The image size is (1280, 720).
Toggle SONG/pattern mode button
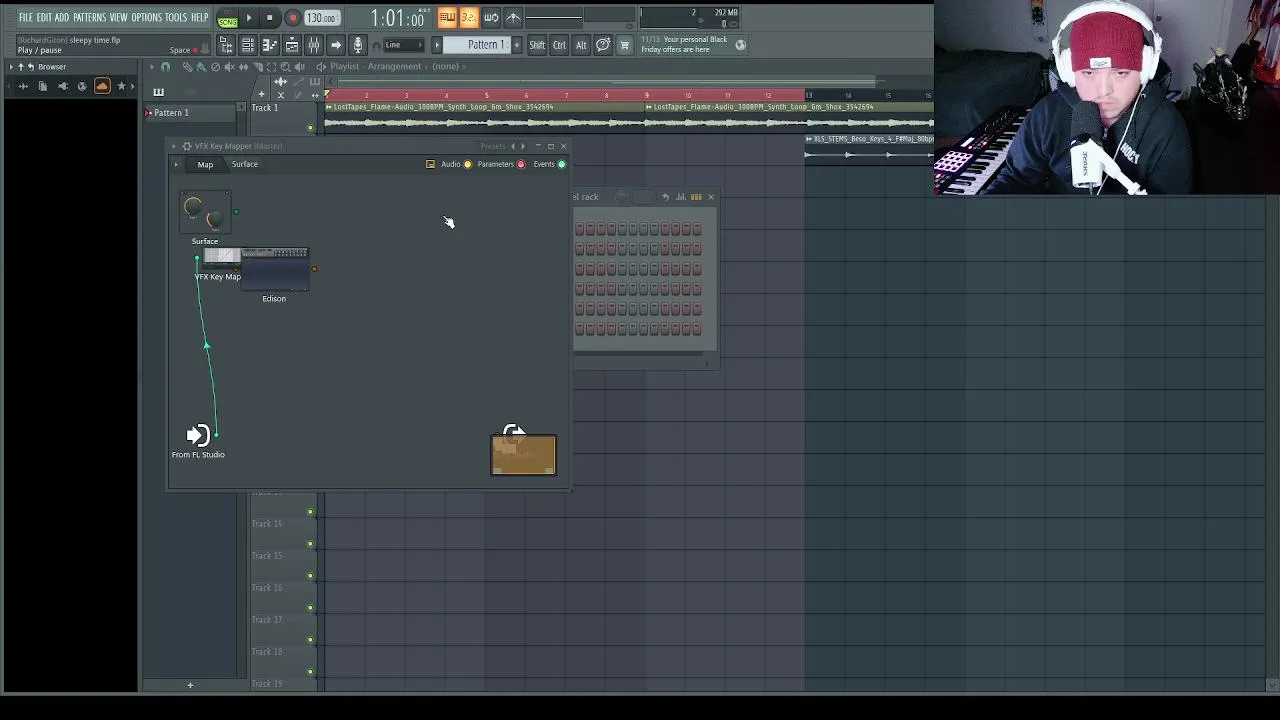point(228,19)
